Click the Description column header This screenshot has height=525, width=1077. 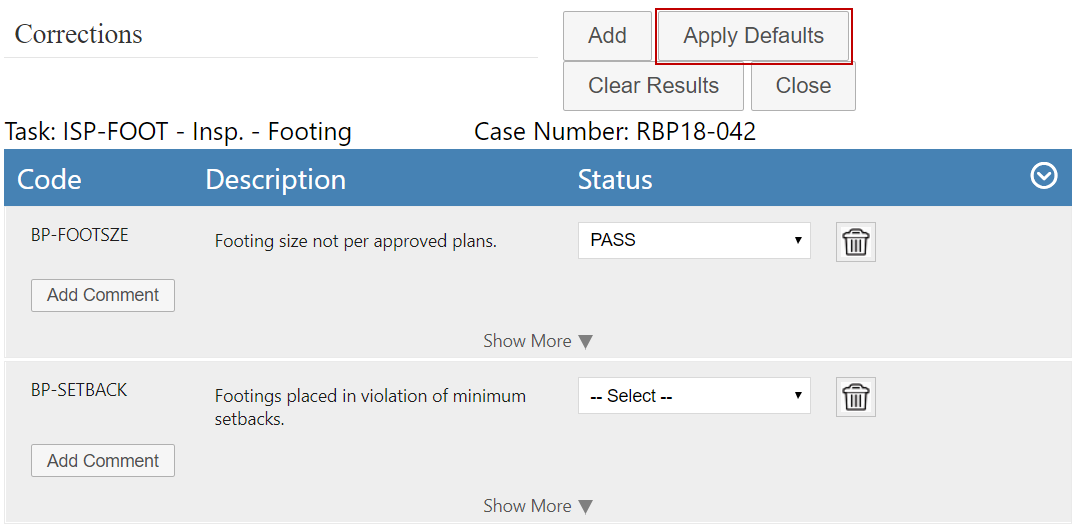pyautogui.click(x=275, y=179)
